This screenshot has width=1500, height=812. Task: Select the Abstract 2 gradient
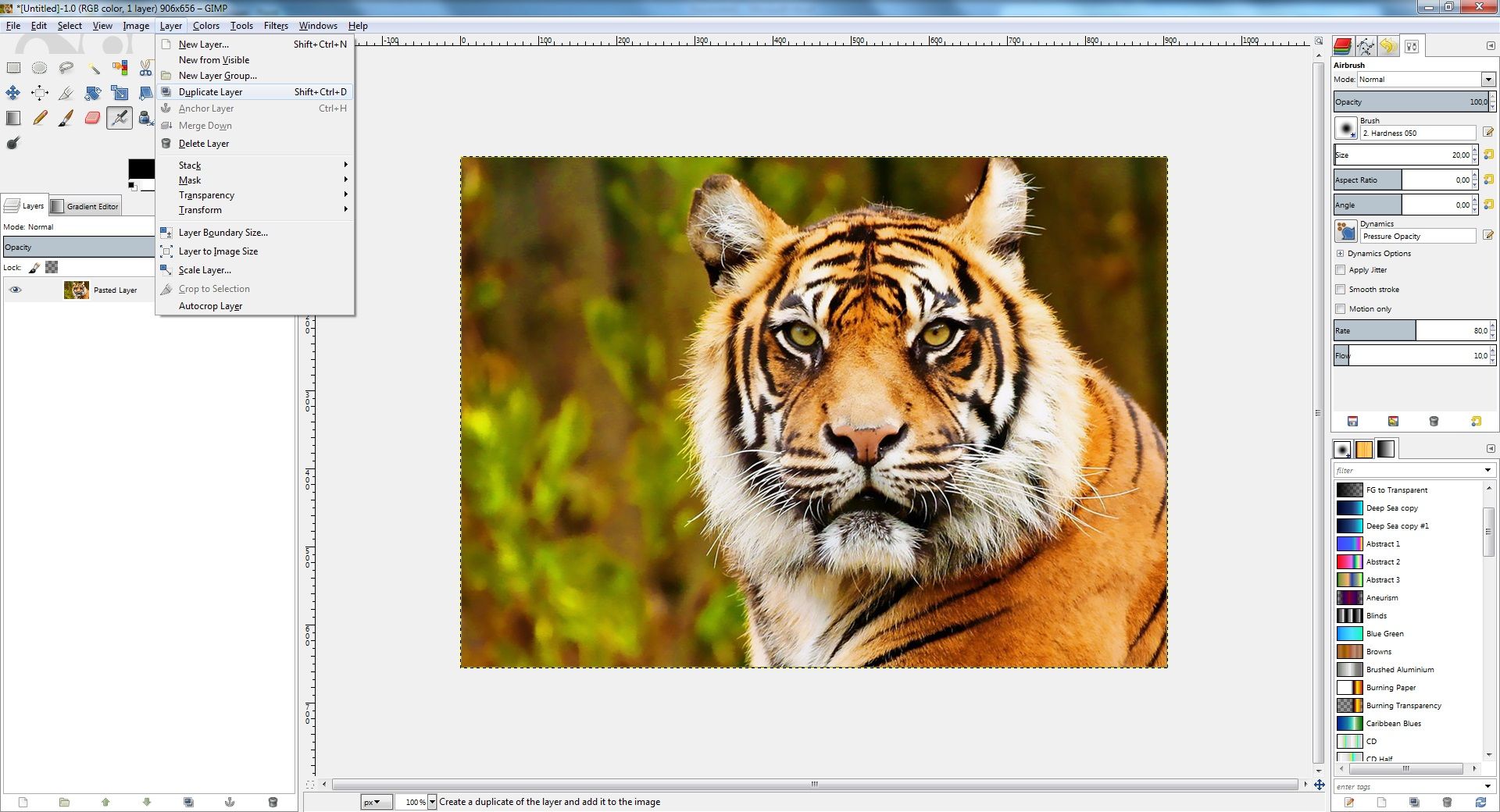[x=1383, y=561]
